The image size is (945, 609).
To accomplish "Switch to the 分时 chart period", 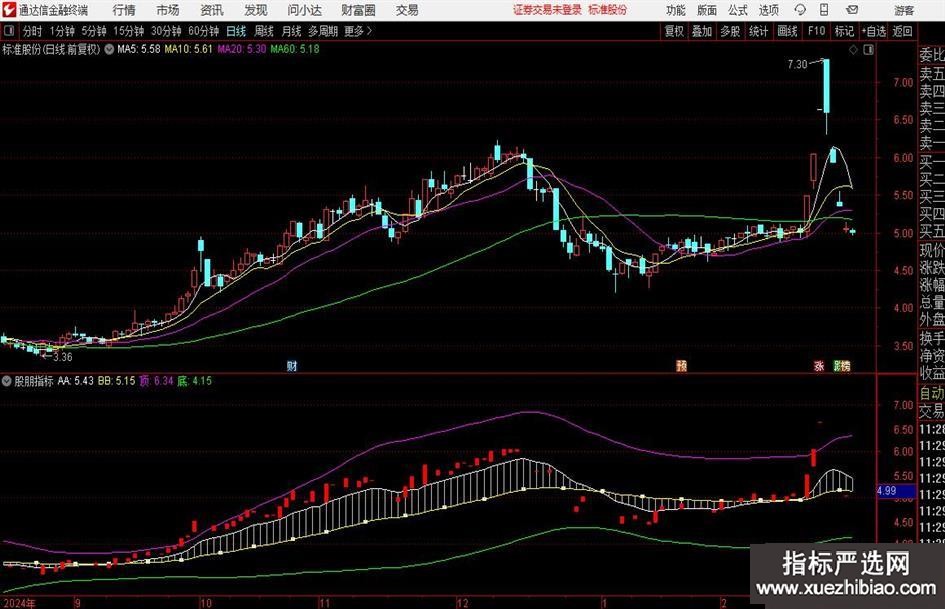I will point(32,31).
